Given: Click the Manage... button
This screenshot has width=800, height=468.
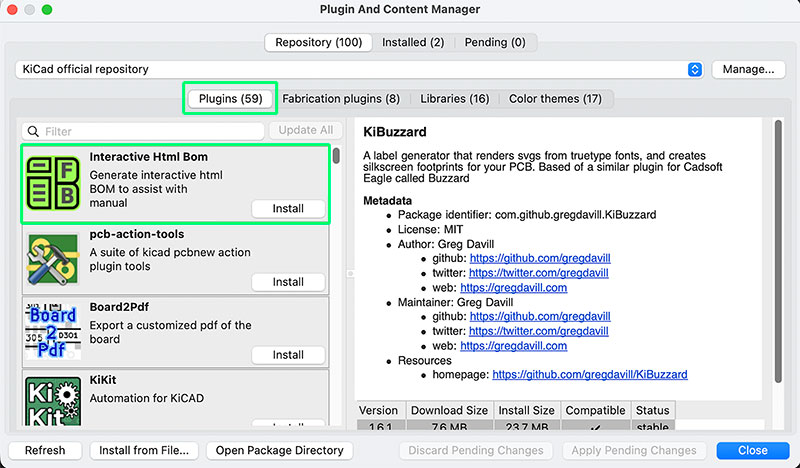Looking at the screenshot, I should point(748,69).
